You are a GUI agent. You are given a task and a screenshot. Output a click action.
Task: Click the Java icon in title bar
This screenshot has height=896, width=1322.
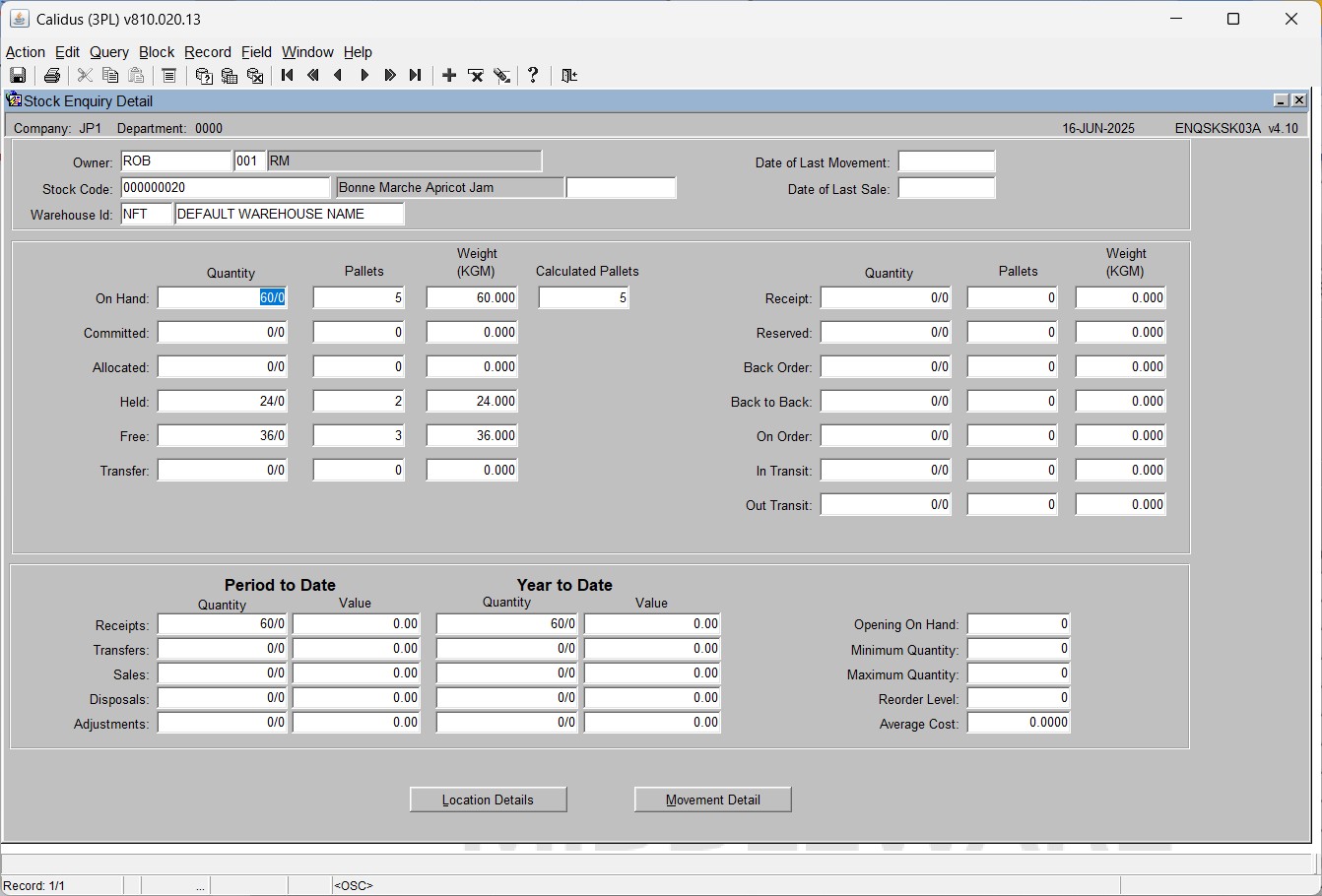point(19,19)
